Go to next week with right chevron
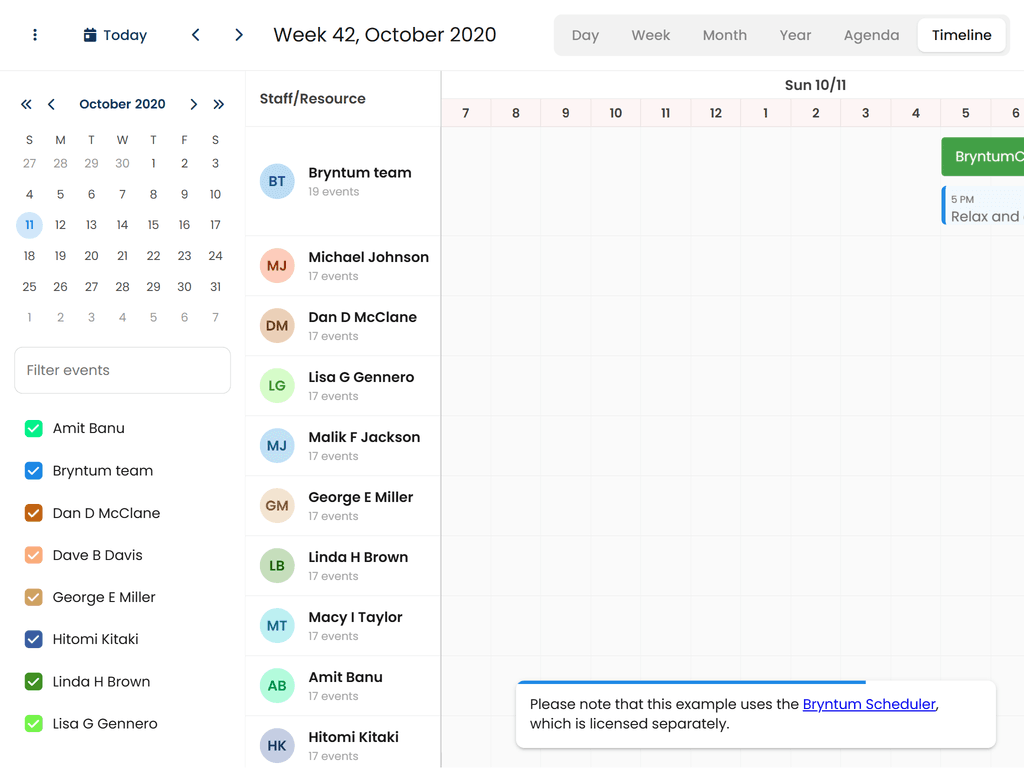Viewport: 1024px width, 768px height. 238,34
